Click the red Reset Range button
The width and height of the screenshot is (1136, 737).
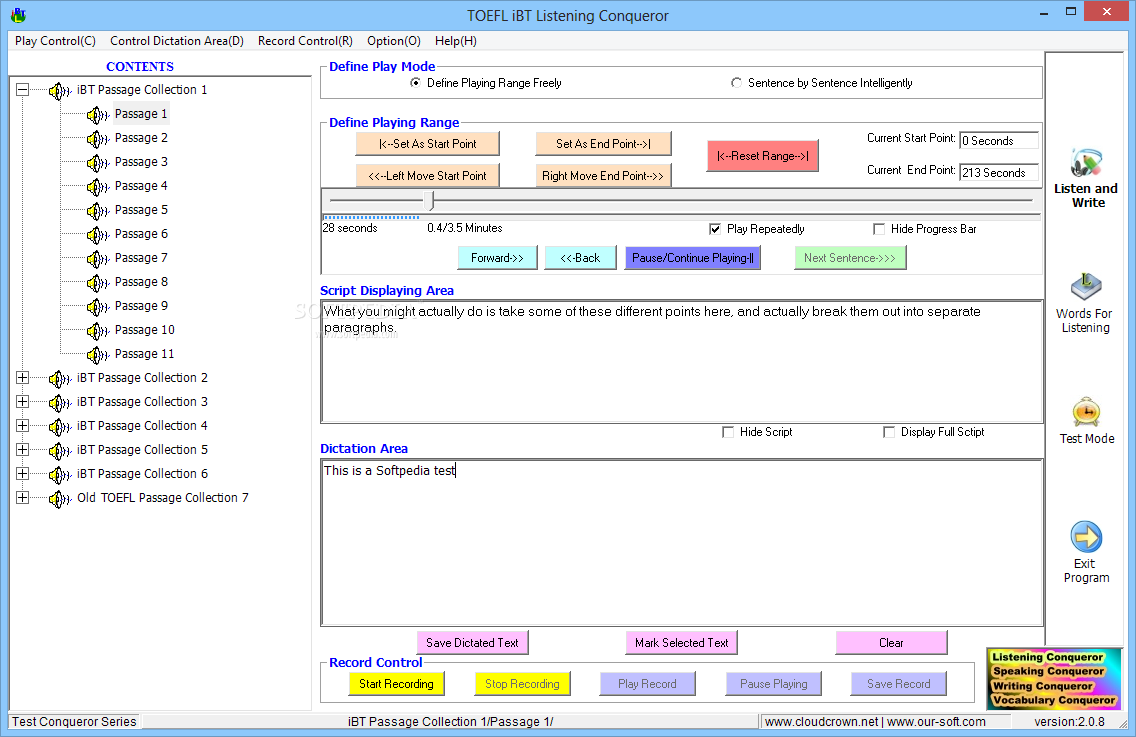[x=763, y=156]
